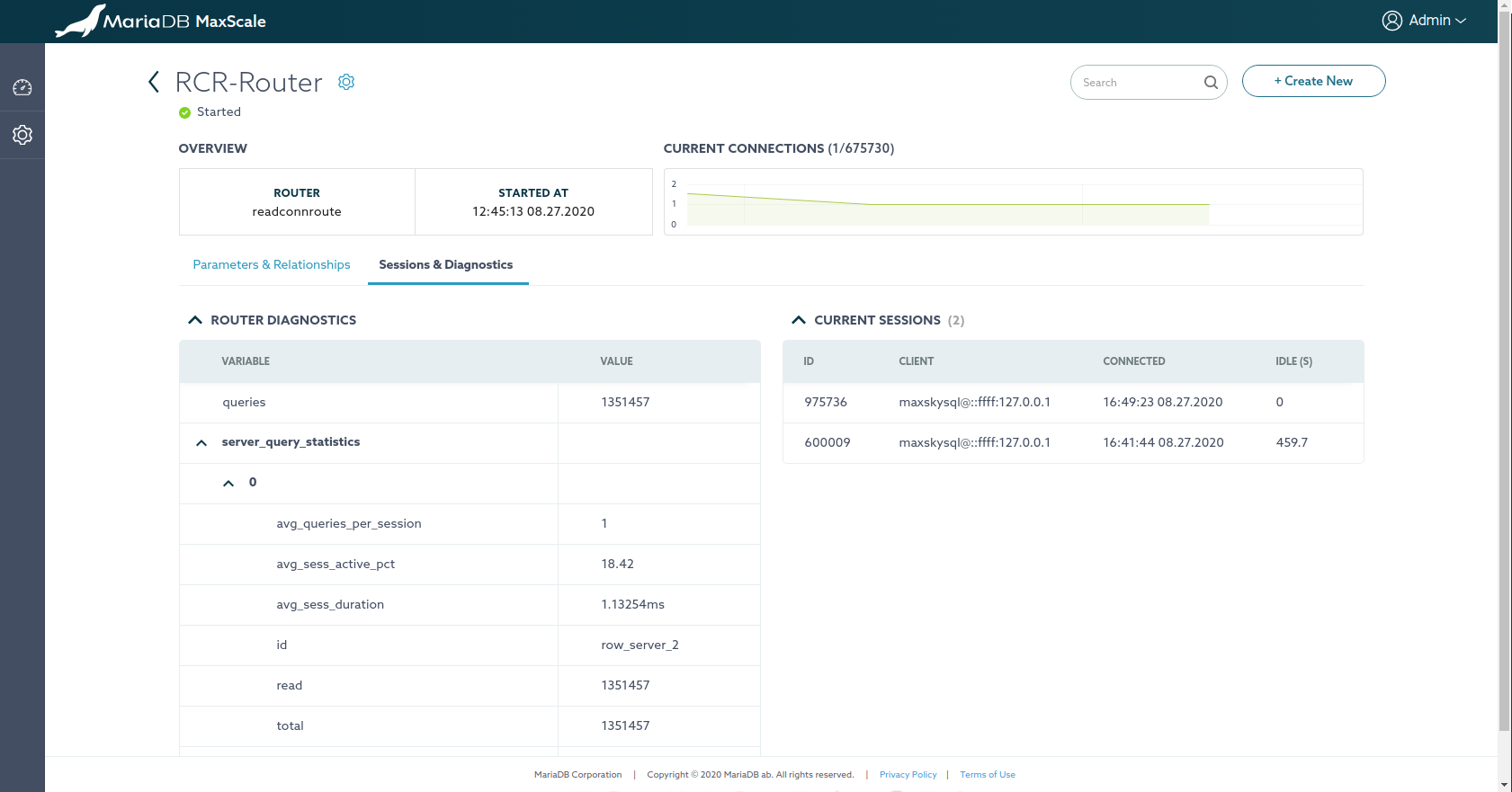Click the search magnifier icon
The image size is (1512, 792).
coord(1211,83)
